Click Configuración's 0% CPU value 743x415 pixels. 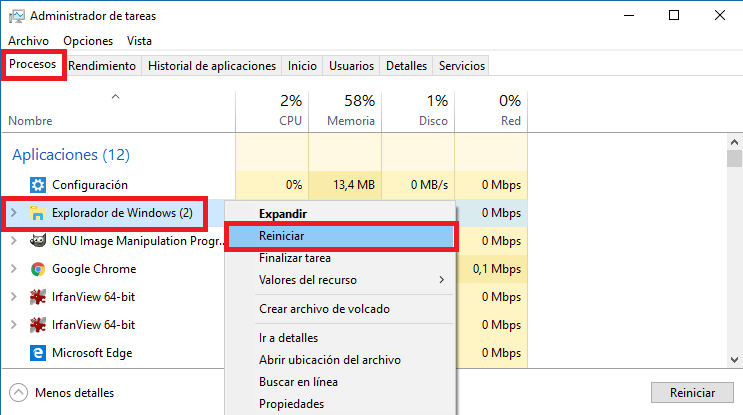294,185
